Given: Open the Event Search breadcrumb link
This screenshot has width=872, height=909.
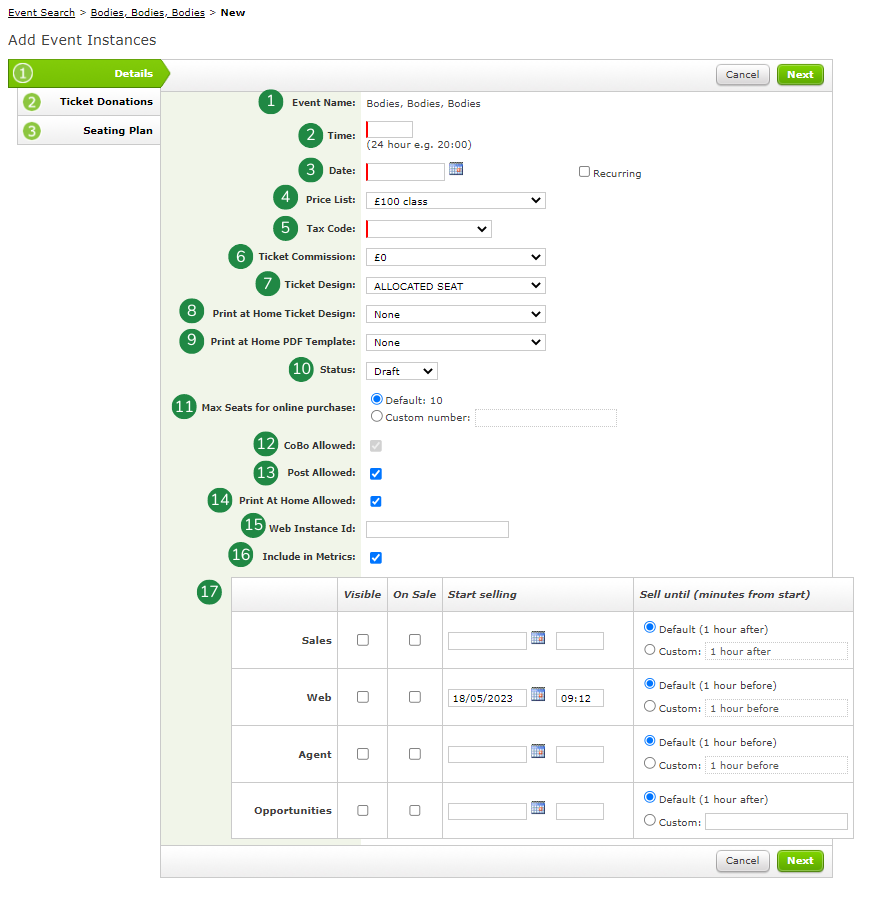Looking at the screenshot, I should [x=41, y=12].
